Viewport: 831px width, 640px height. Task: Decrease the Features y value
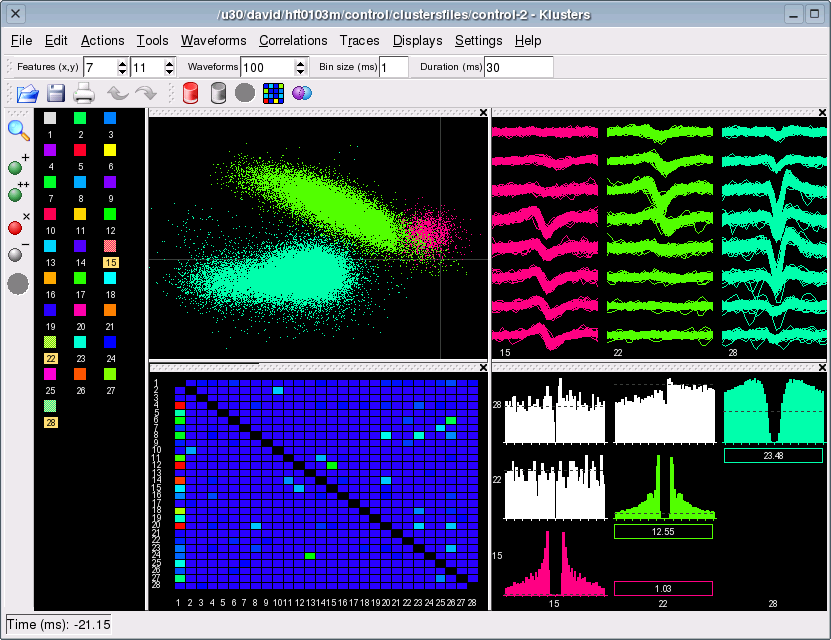point(169,72)
